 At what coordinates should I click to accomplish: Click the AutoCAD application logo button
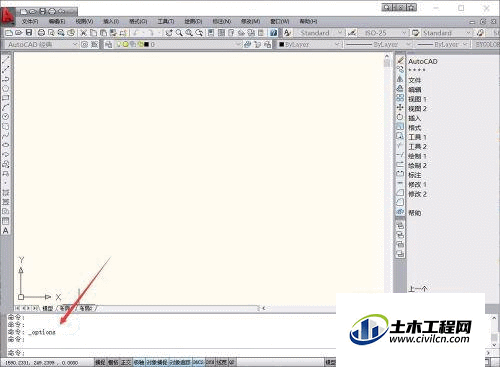7,16
